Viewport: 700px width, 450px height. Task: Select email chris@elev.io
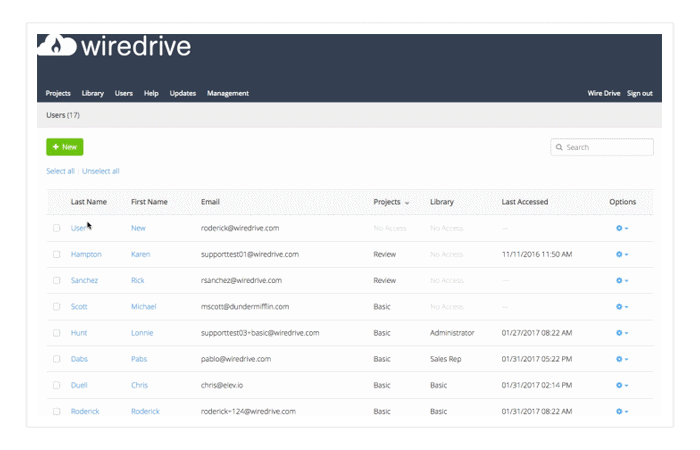point(222,385)
